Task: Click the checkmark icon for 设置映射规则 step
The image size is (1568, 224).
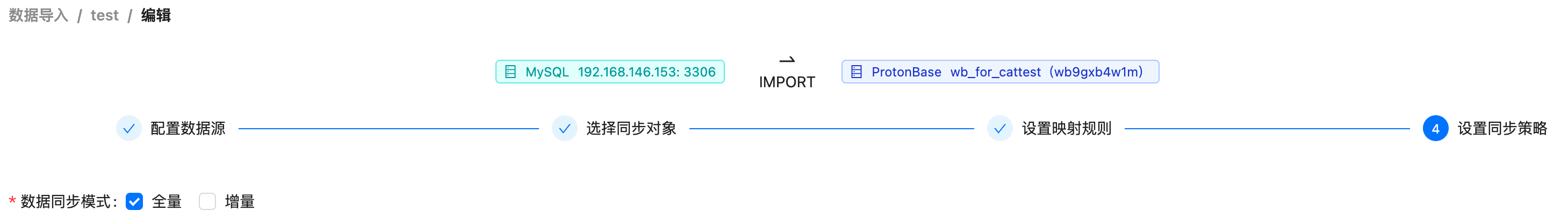Action: [999, 129]
